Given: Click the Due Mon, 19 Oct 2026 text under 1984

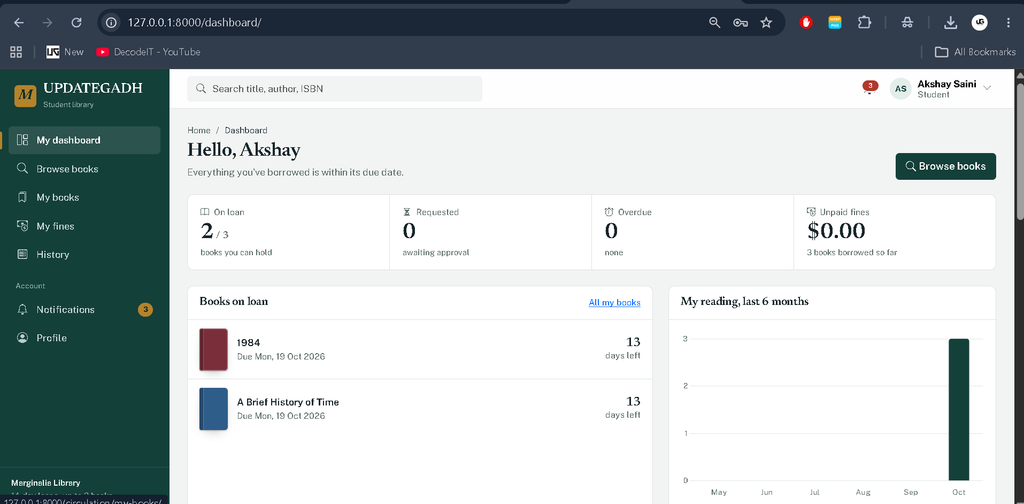Looking at the screenshot, I should tap(281, 356).
